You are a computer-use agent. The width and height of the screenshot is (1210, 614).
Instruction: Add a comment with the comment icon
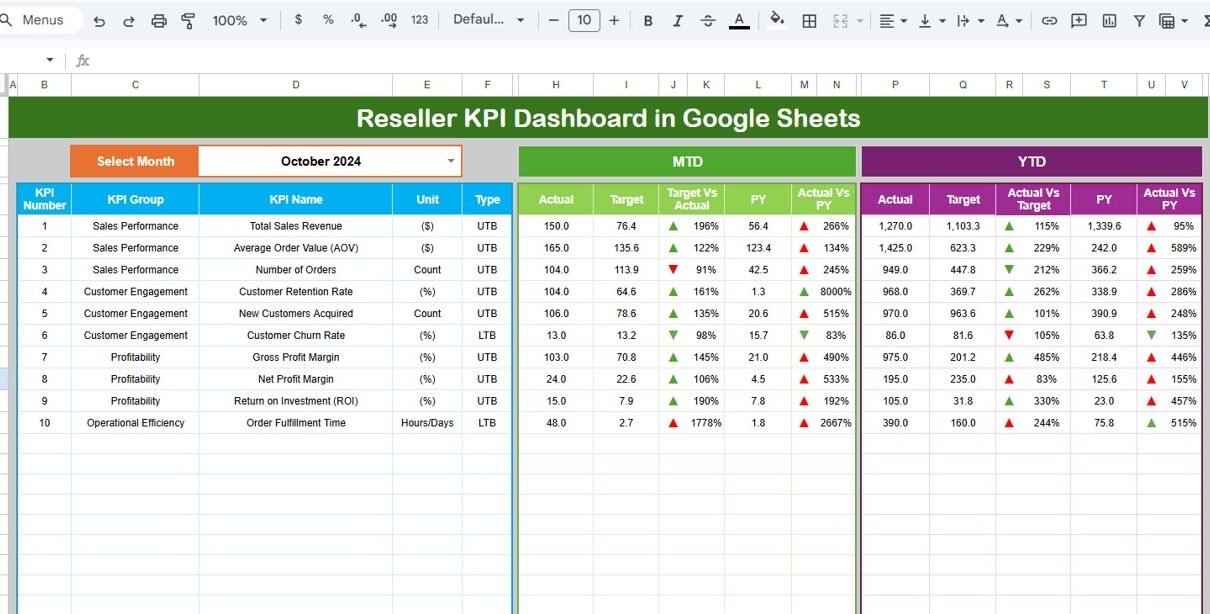[1079, 20]
